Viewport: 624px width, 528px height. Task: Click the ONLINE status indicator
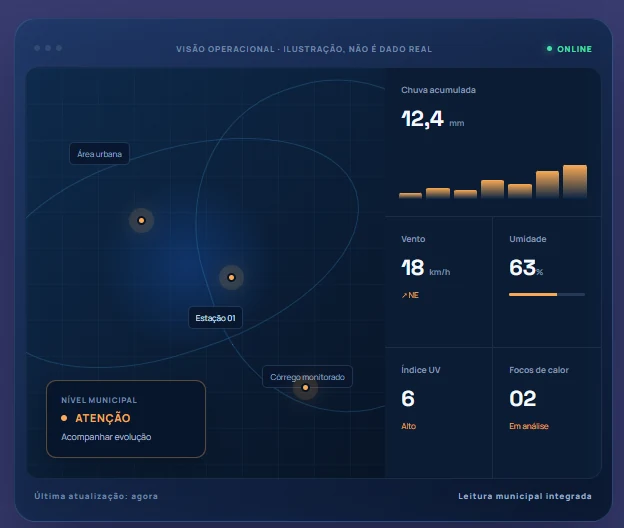[569, 49]
